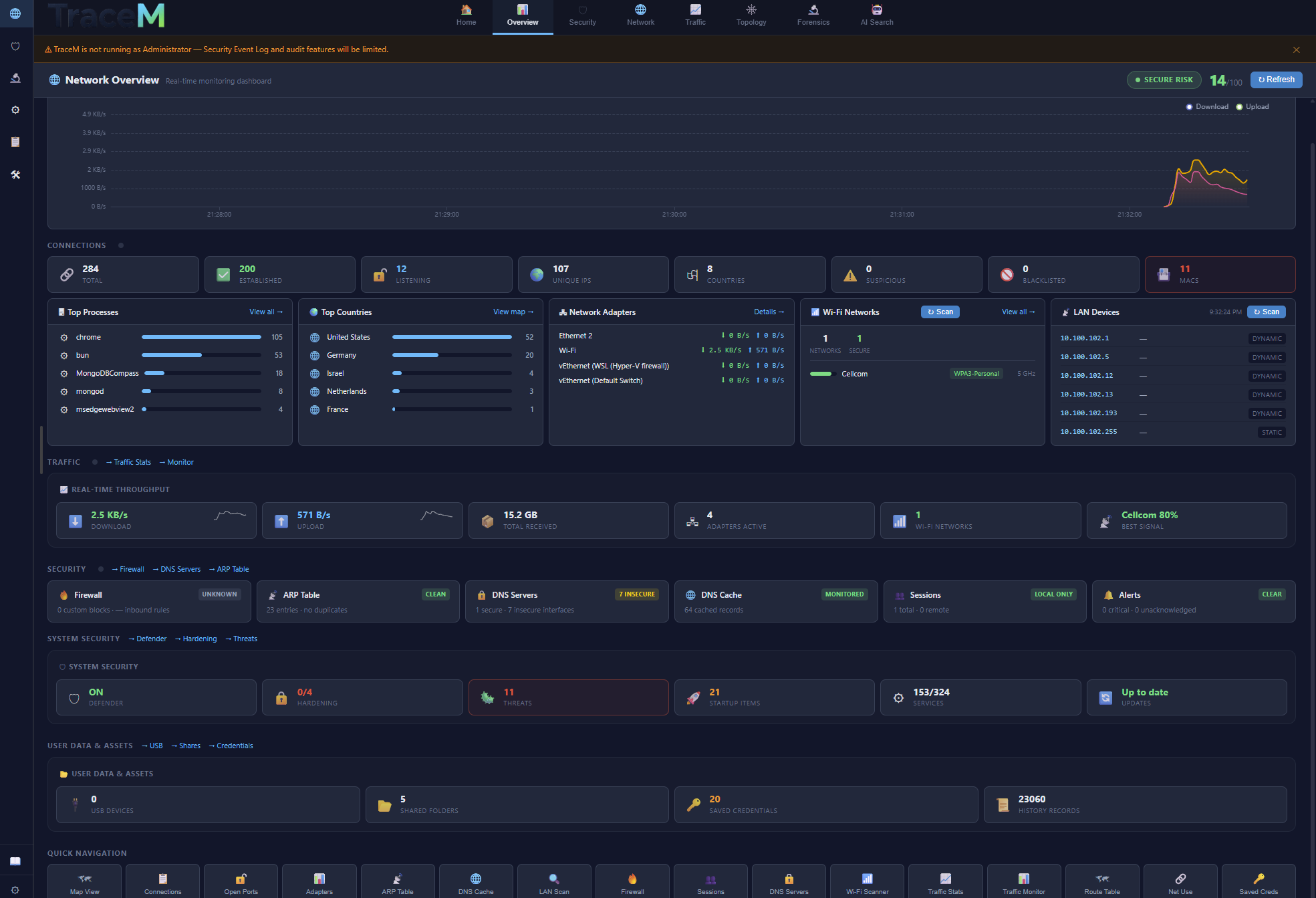The height and width of the screenshot is (898, 1316).
Task: Open the DNS Servers card marked 7 INSECURE
Action: pos(567,602)
